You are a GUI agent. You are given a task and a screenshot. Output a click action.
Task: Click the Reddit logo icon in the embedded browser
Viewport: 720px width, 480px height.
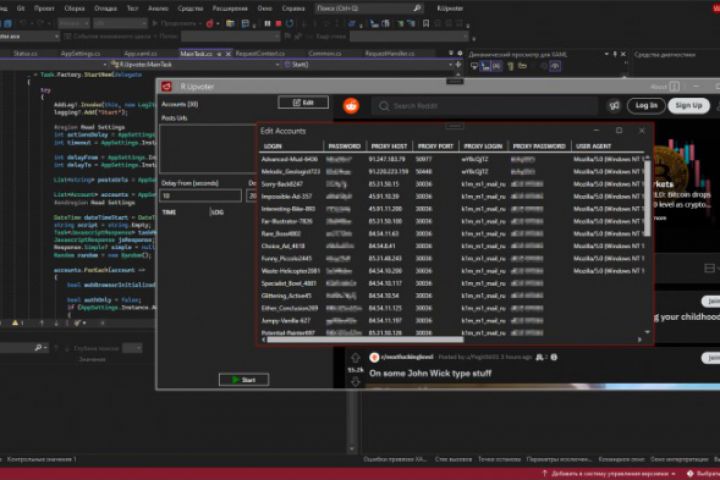pyautogui.click(x=351, y=106)
